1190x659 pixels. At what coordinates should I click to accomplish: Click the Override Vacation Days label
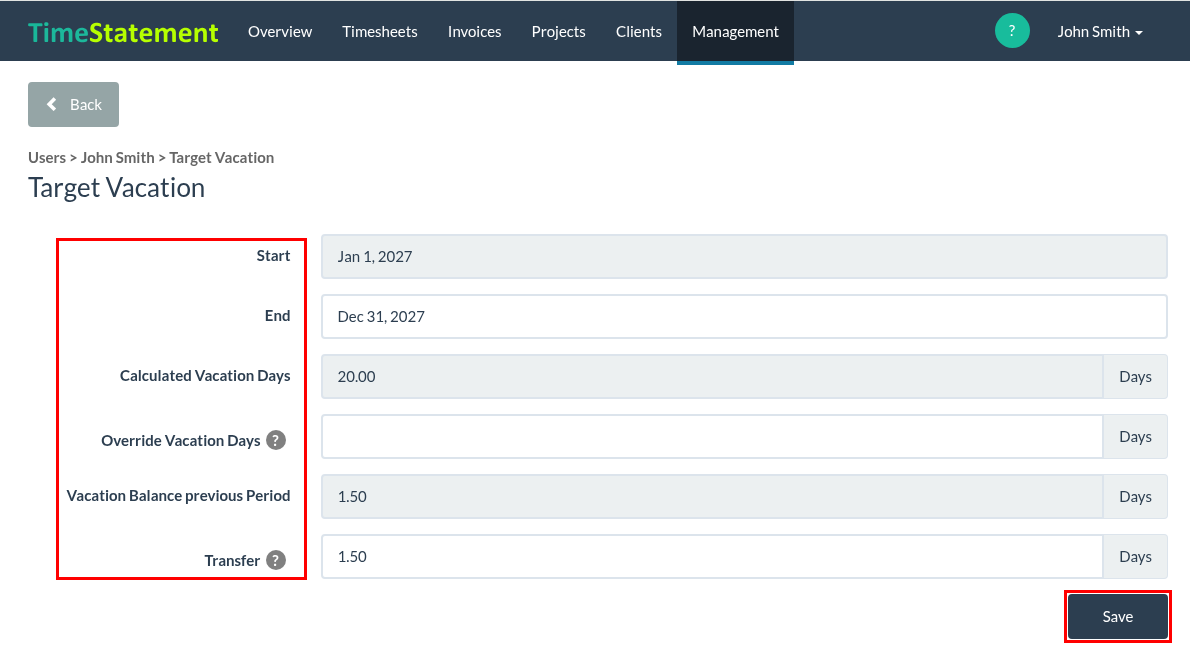(181, 441)
